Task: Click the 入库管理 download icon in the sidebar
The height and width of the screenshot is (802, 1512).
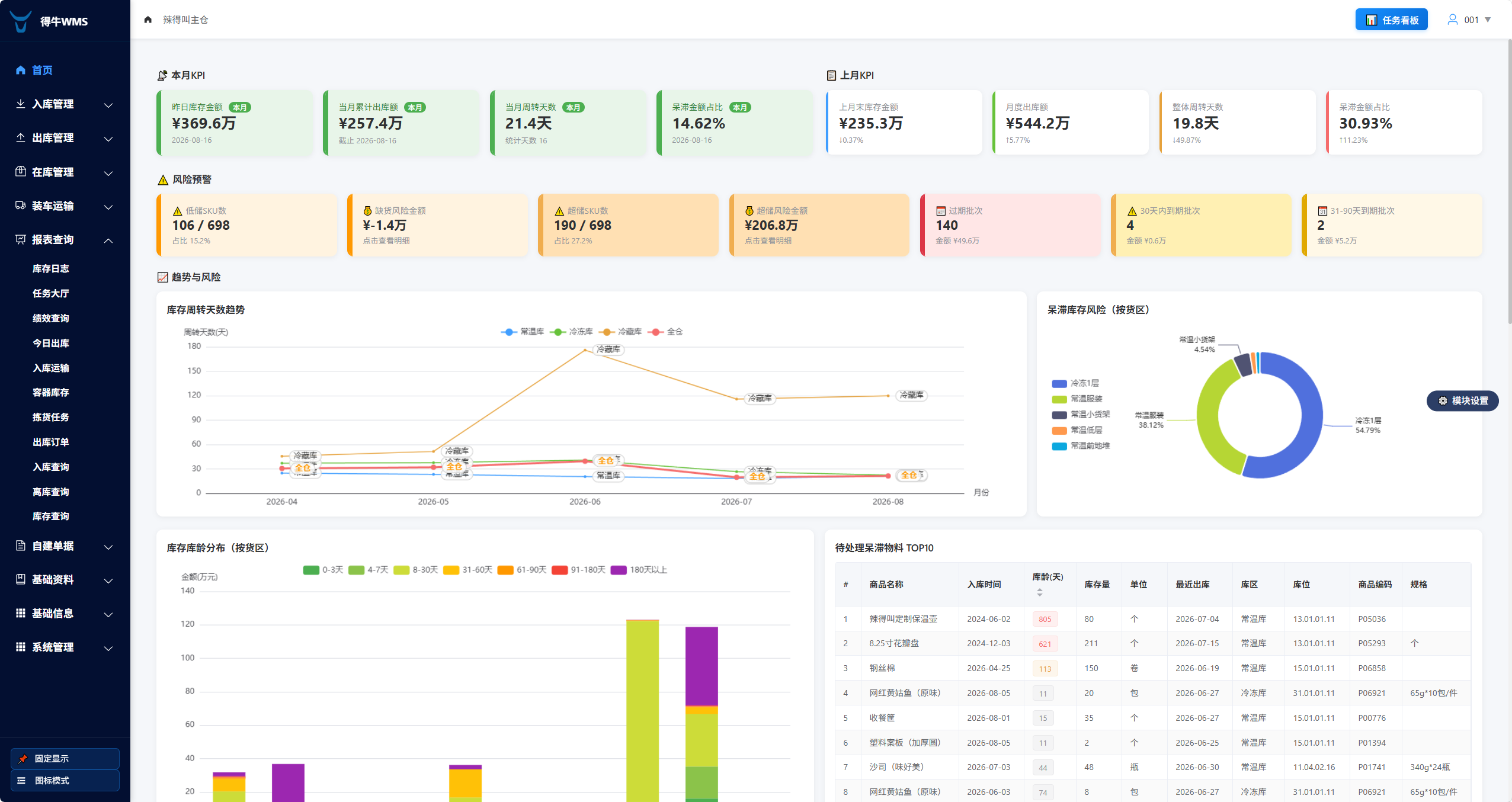Action: click(21, 104)
